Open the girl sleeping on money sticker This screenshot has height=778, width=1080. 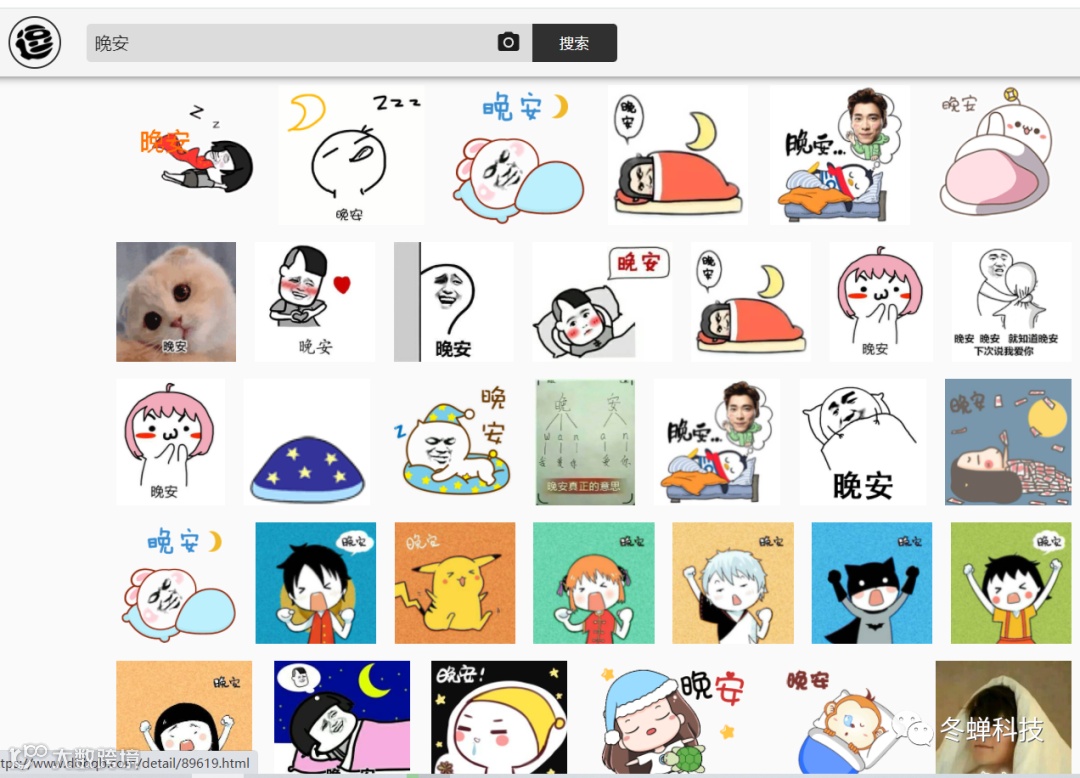[1008, 442]
